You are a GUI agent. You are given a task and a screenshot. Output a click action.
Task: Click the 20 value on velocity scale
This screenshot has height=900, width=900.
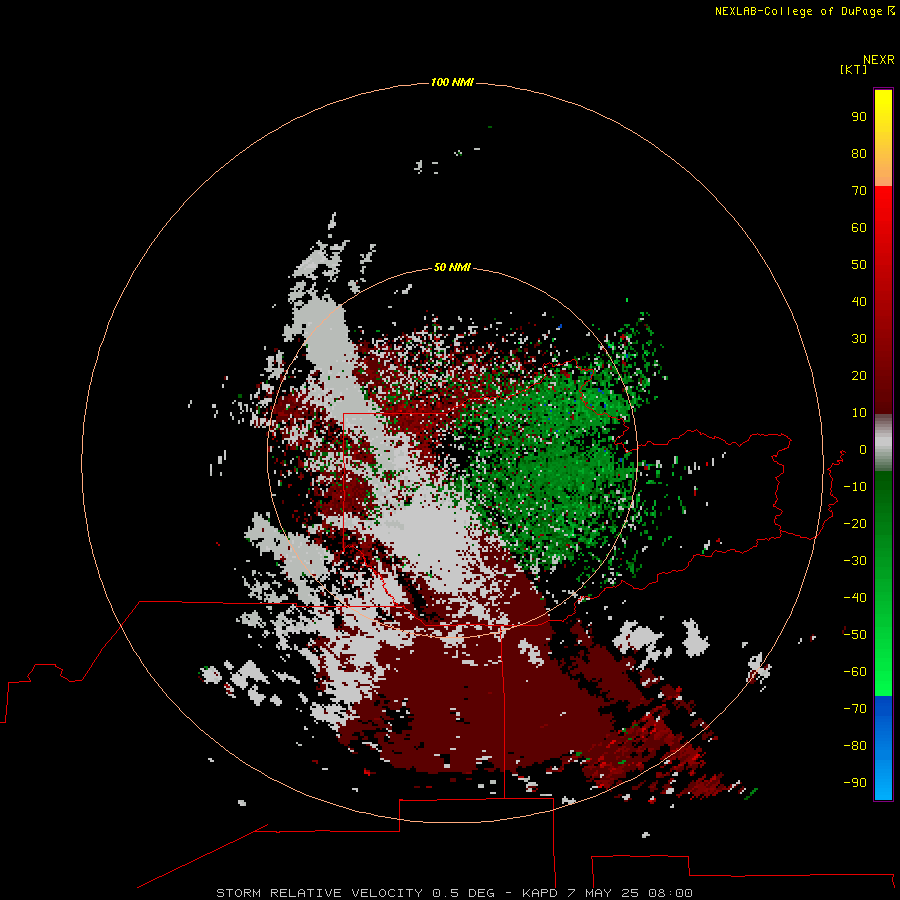tap(859, 375)
